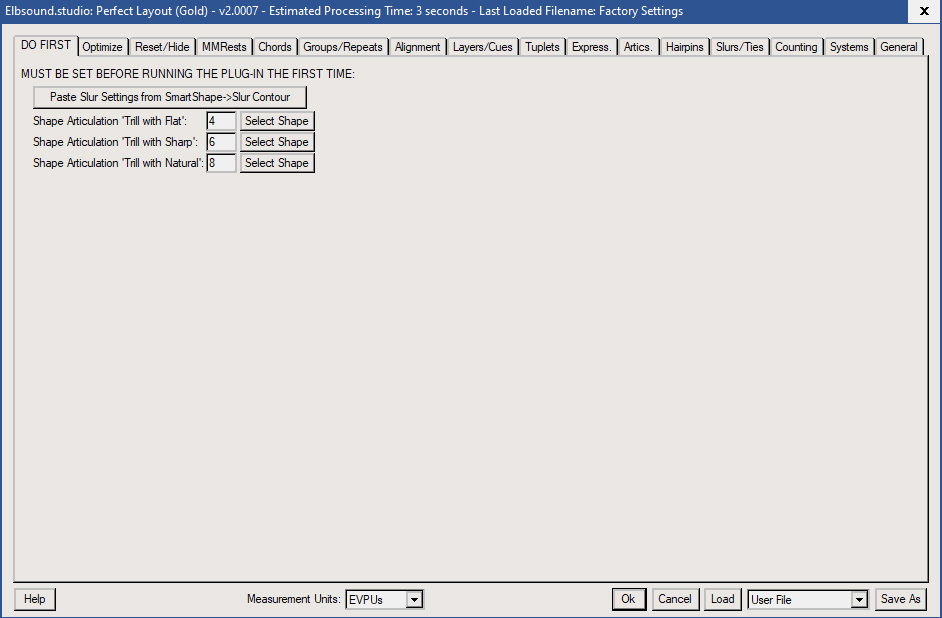Click Paste Slur Settings from SmartShape button
This screenshot has width=942, height=618.
click(x=169, y=97)
